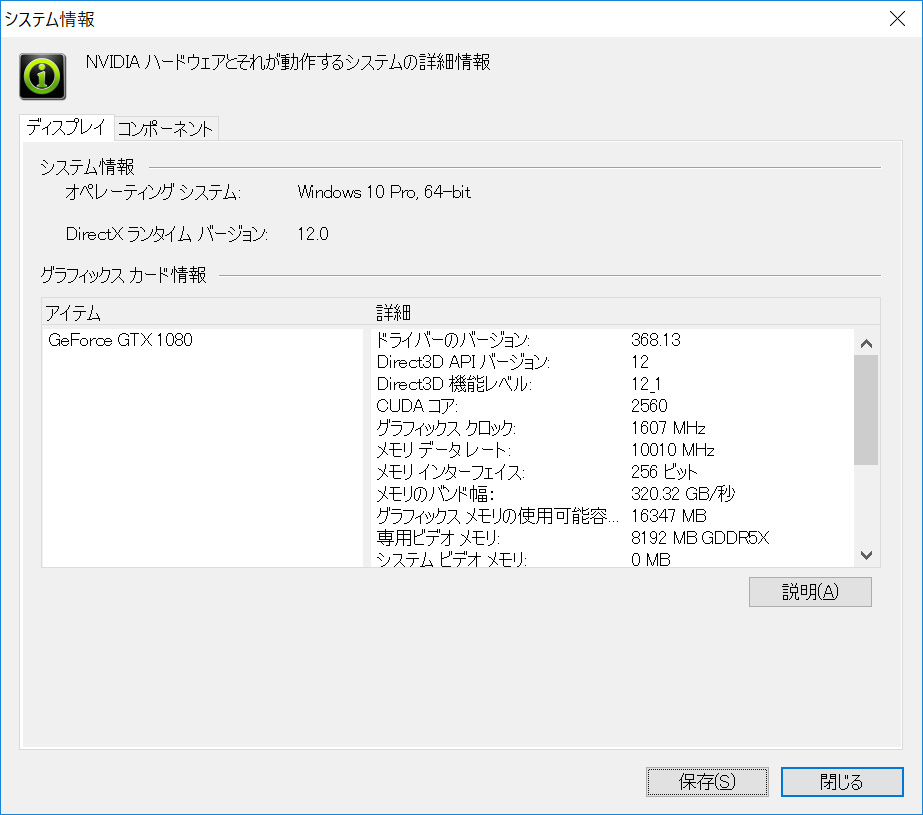The image size is (923, 815).
Task: Click the 詳細 column header
Action: pyautogui.click(x=393, y=312)
